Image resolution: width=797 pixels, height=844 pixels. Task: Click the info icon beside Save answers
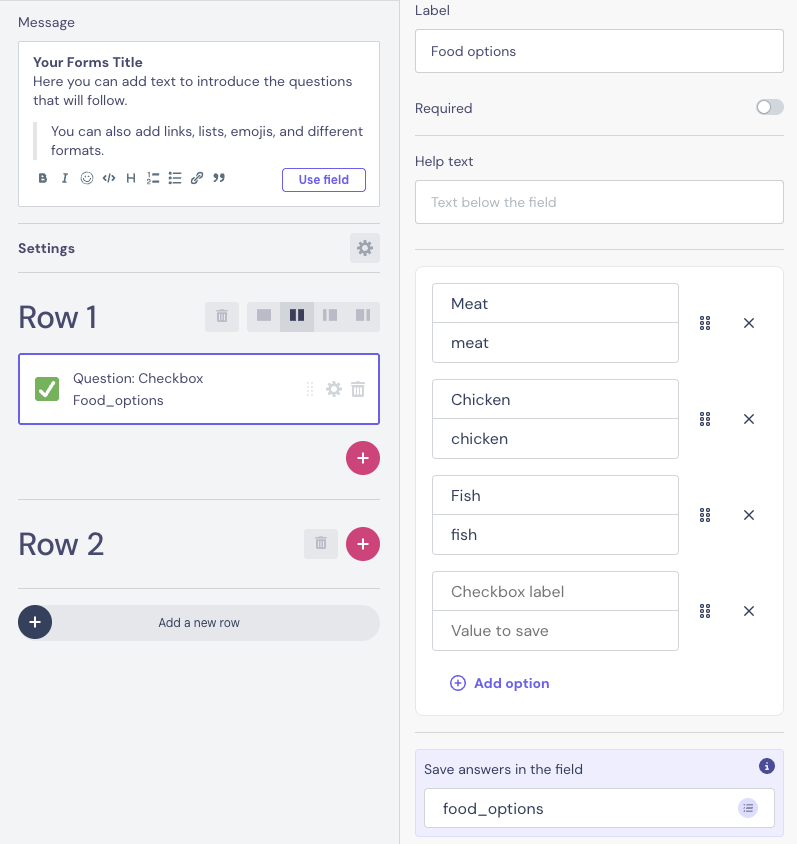pos(767,766)
